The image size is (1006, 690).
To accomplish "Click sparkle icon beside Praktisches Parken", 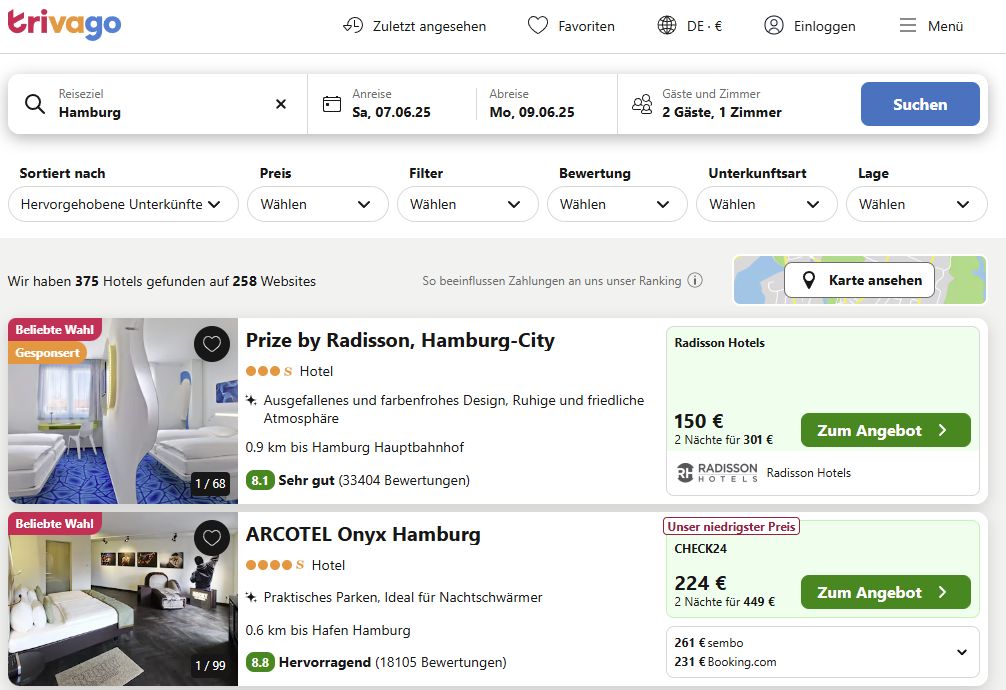I will (252, 598).
